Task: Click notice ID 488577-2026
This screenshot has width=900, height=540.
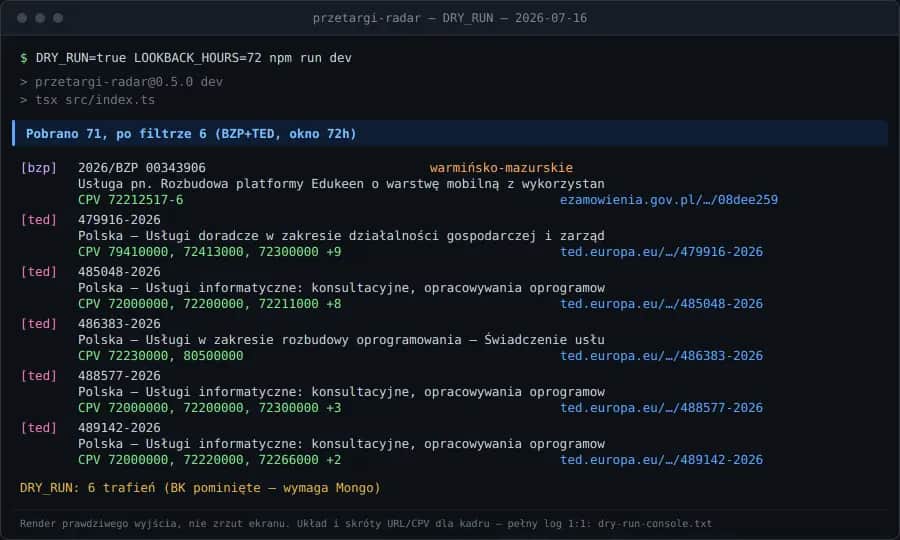Action: click(x=119, y=376)
